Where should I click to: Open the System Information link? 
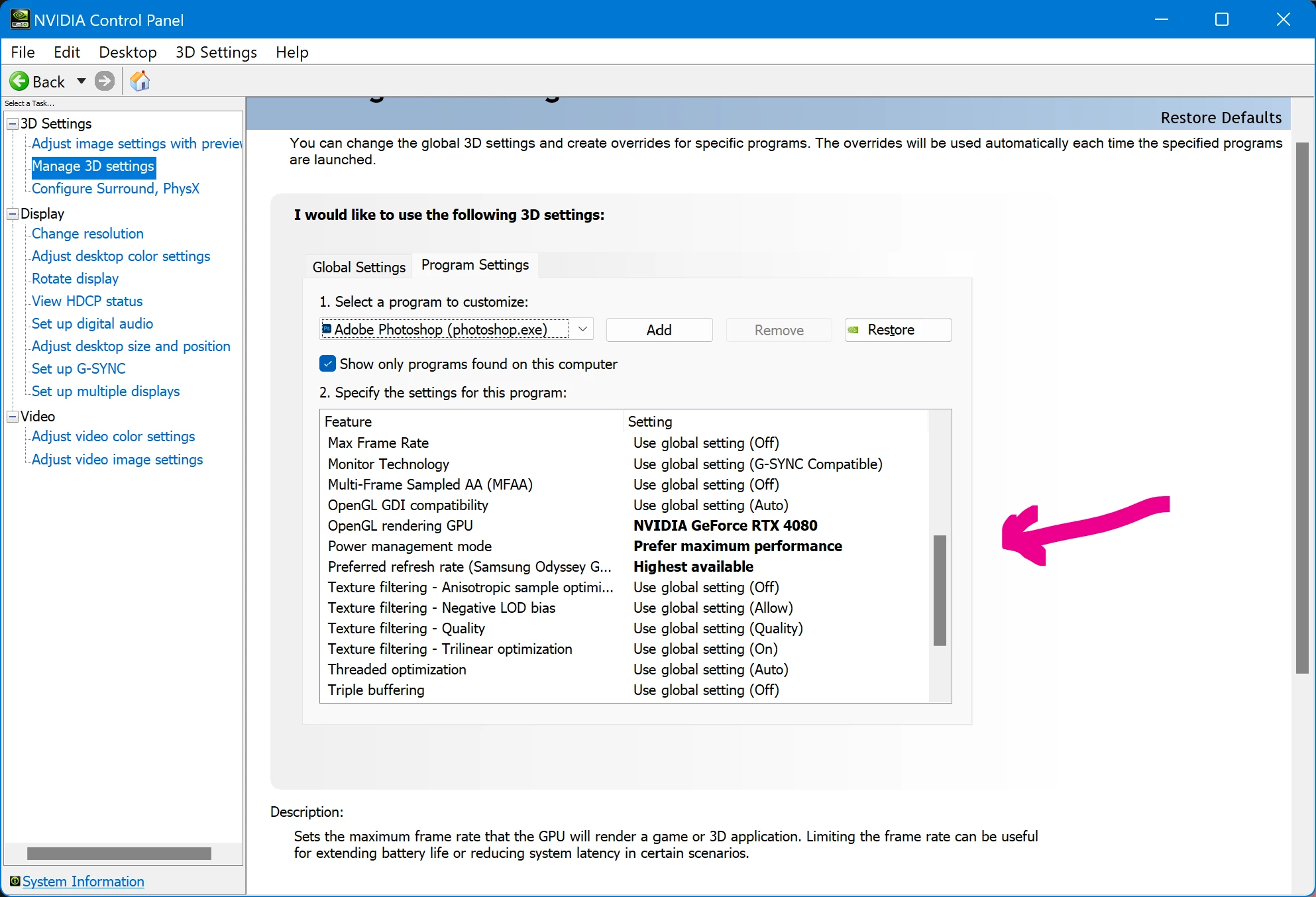83,881
